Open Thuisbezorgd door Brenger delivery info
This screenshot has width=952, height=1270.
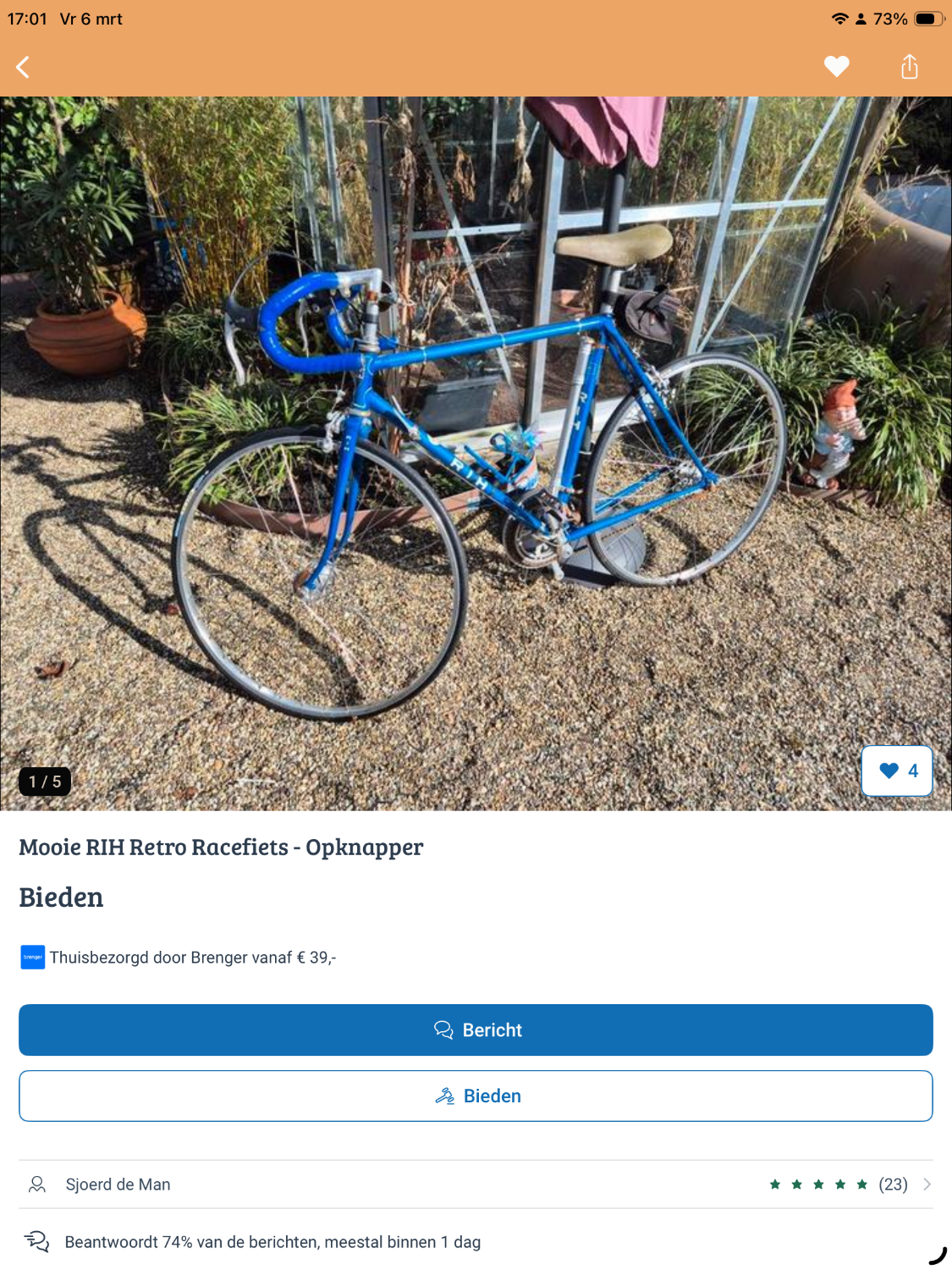193,958
